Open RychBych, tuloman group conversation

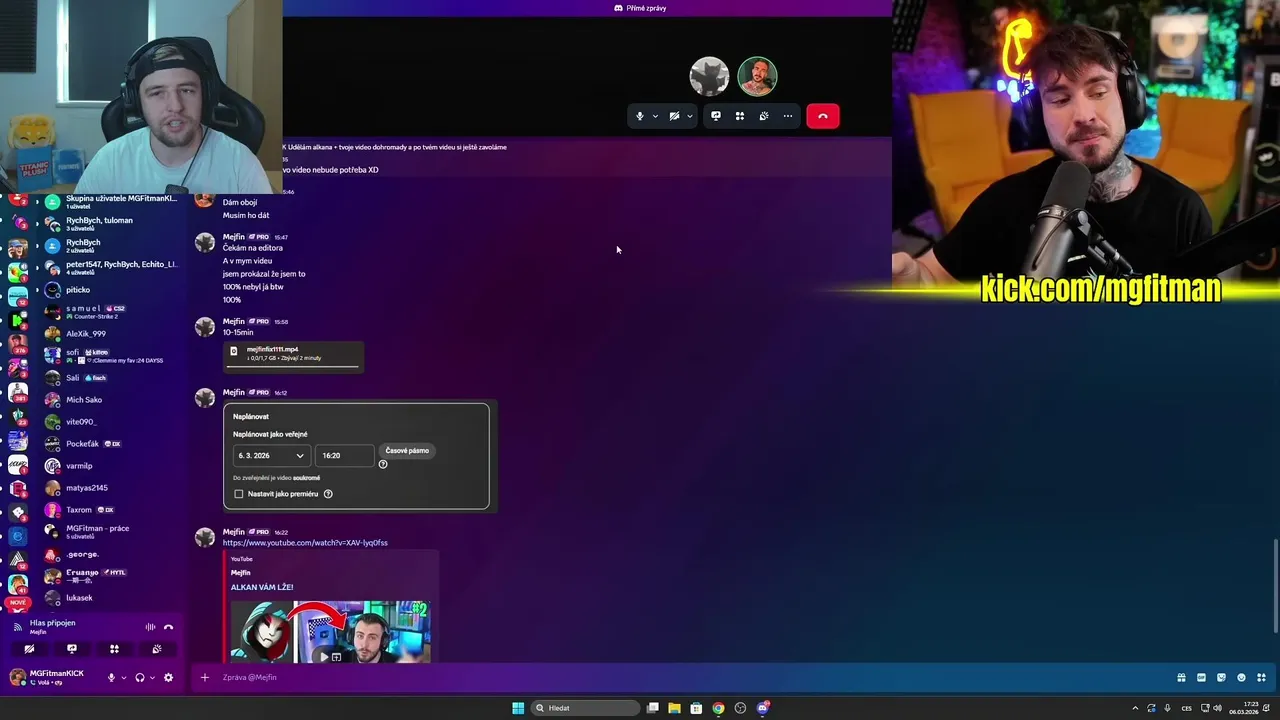coord(110,223)
